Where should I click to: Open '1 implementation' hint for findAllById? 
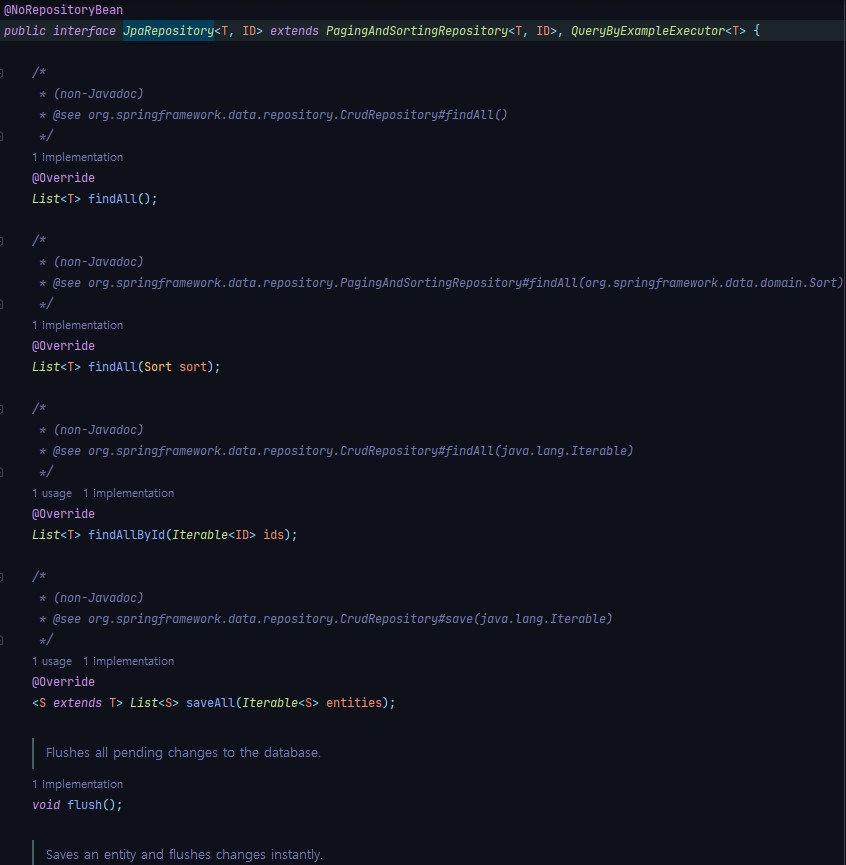128,493
